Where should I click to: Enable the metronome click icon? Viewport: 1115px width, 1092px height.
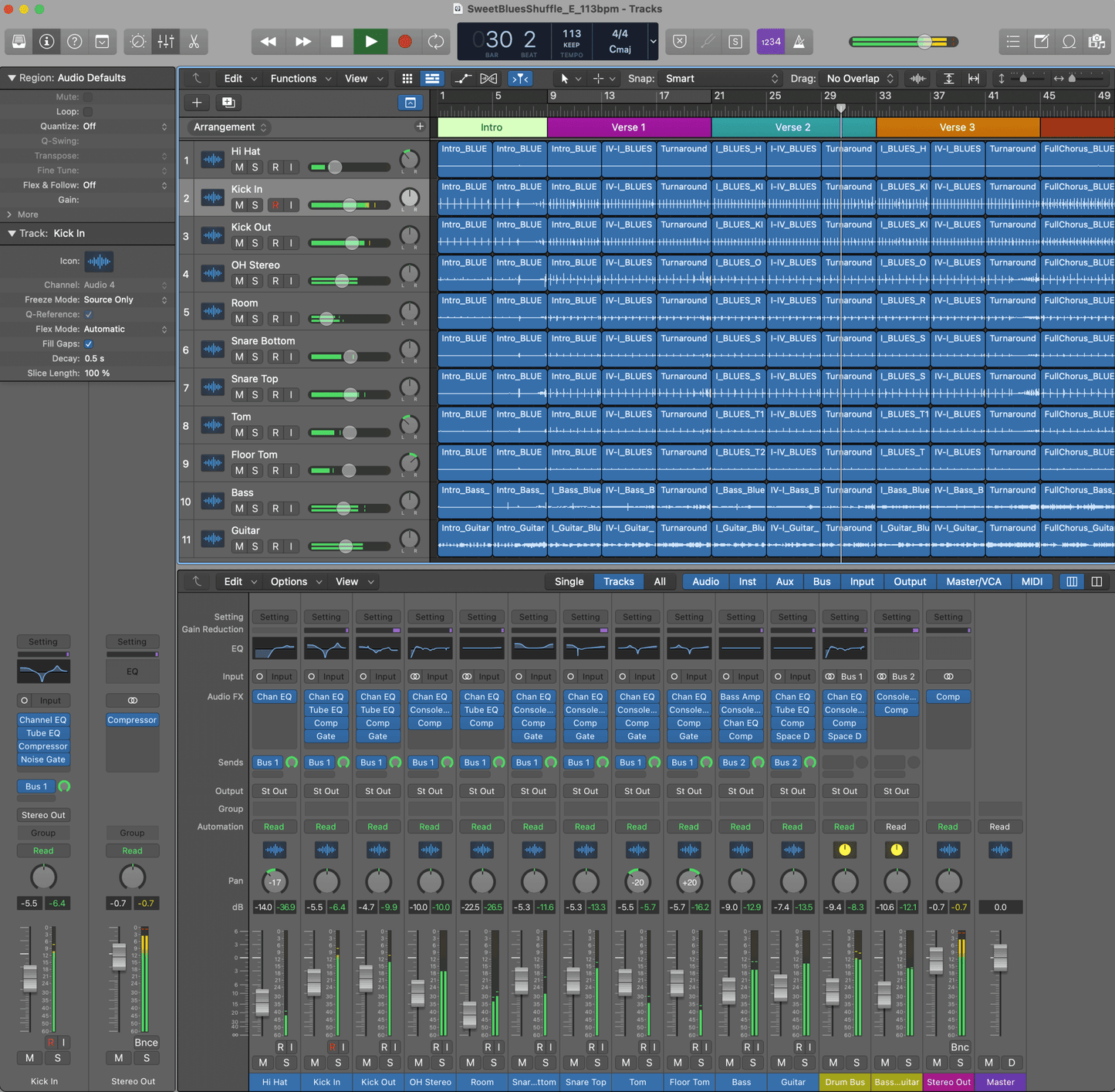799,42
